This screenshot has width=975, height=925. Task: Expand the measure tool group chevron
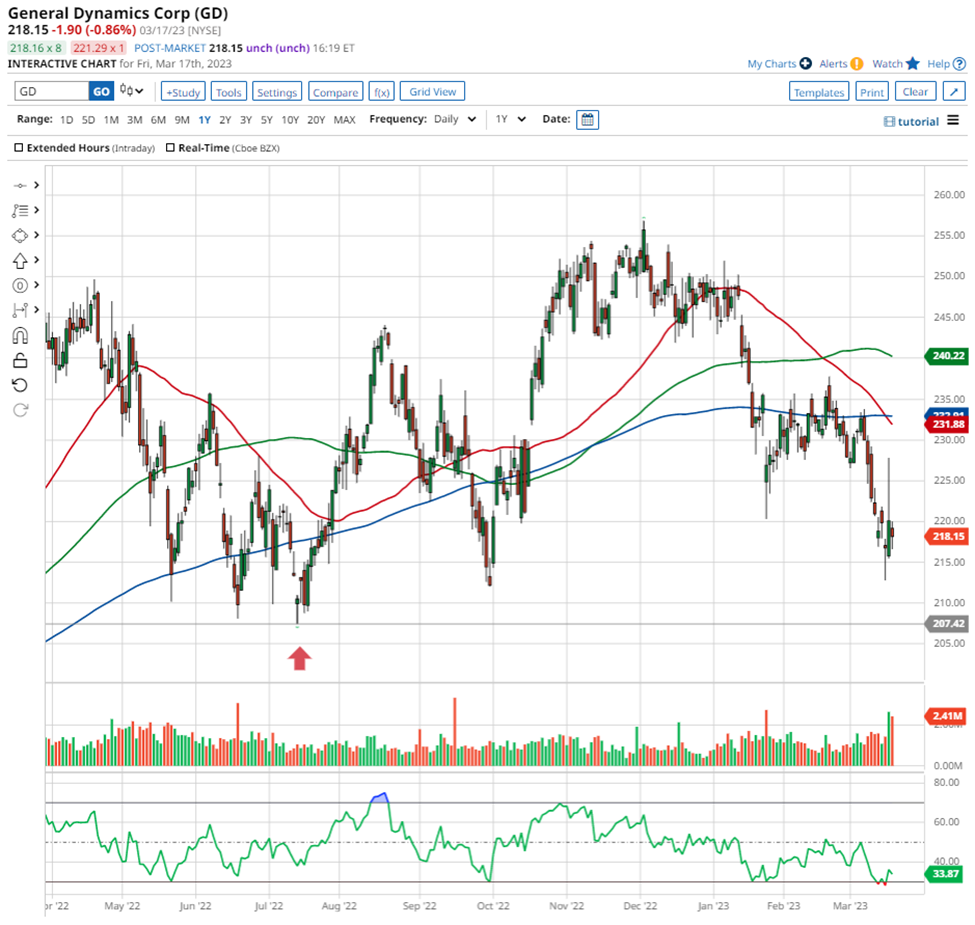37,310
